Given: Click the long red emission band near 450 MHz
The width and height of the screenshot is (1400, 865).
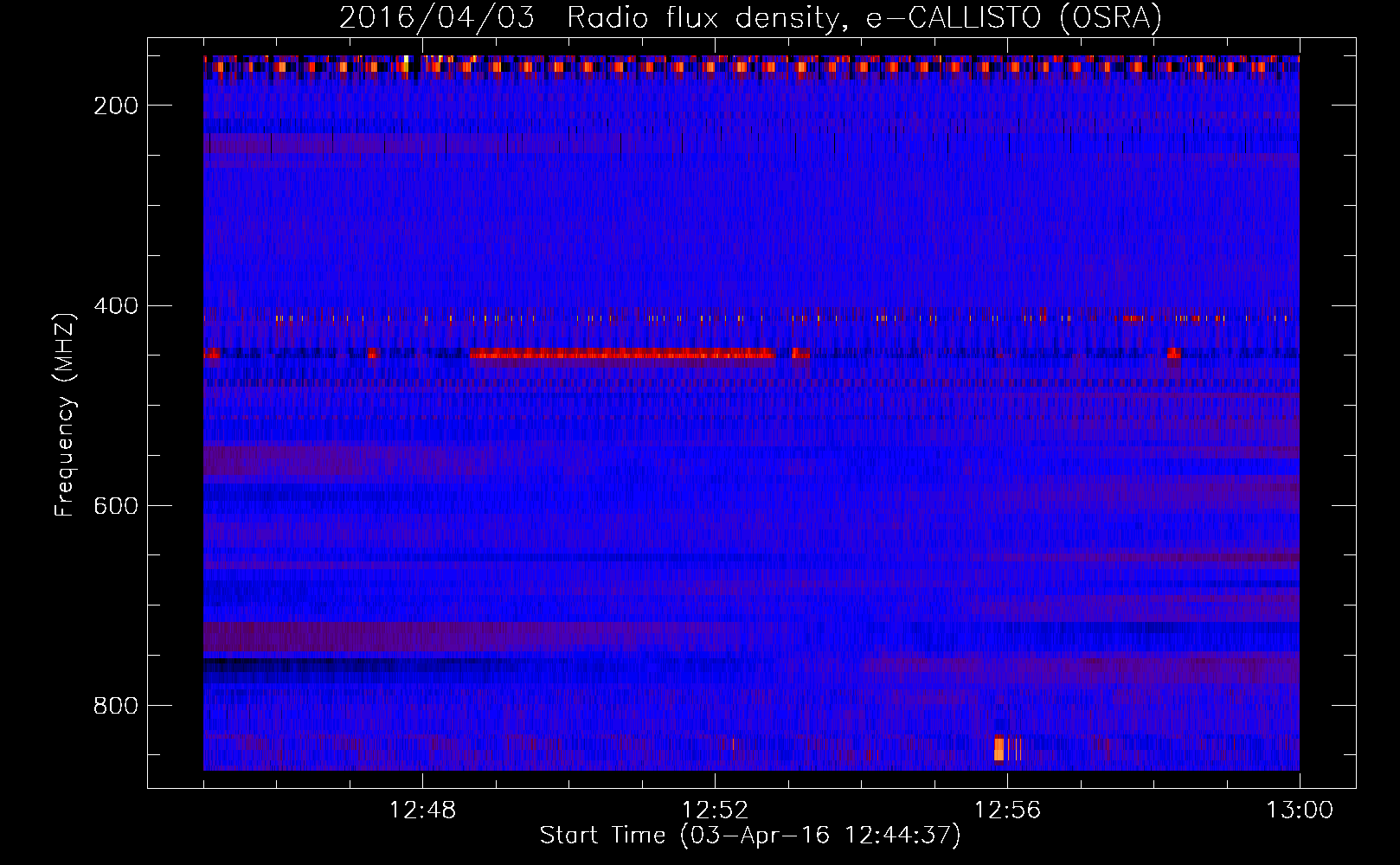Looking at the screenshot, I should (623, 354).
